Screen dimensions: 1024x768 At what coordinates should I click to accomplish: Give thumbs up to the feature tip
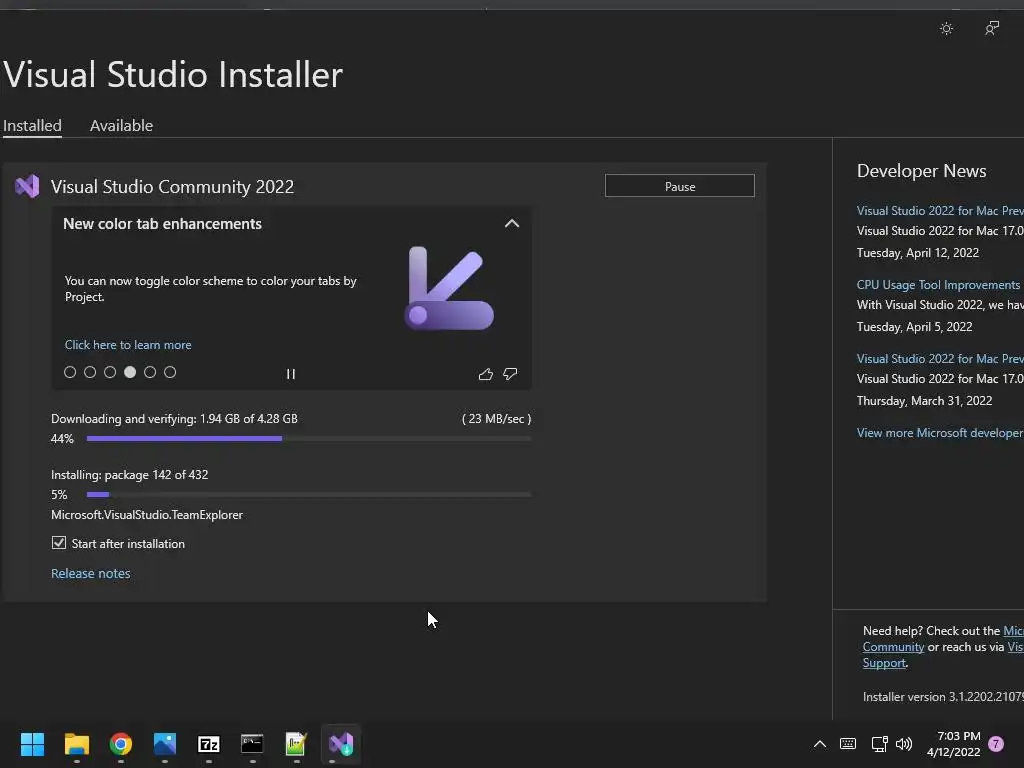[x=485, y=374]
